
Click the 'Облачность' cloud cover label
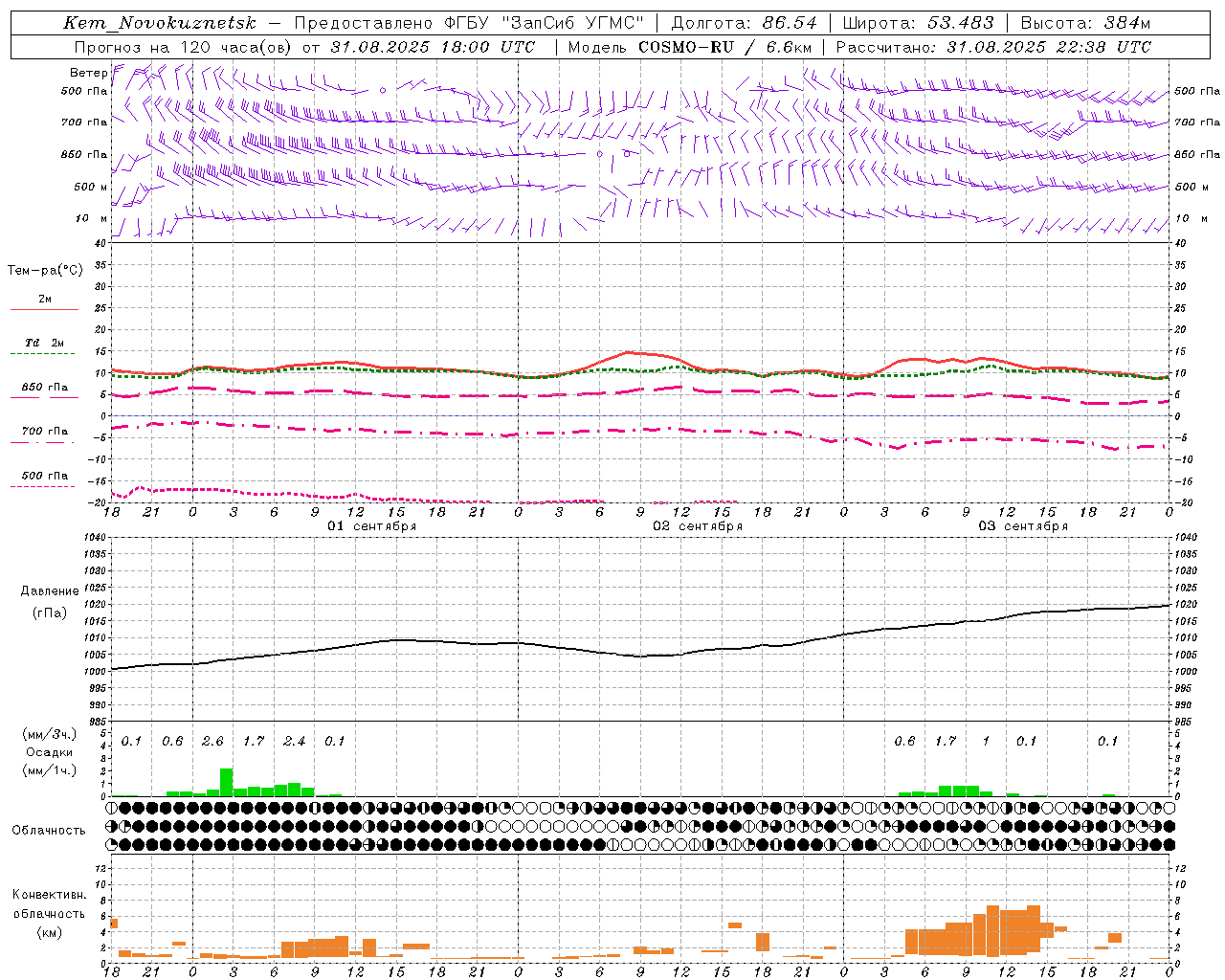coord(49,830)
